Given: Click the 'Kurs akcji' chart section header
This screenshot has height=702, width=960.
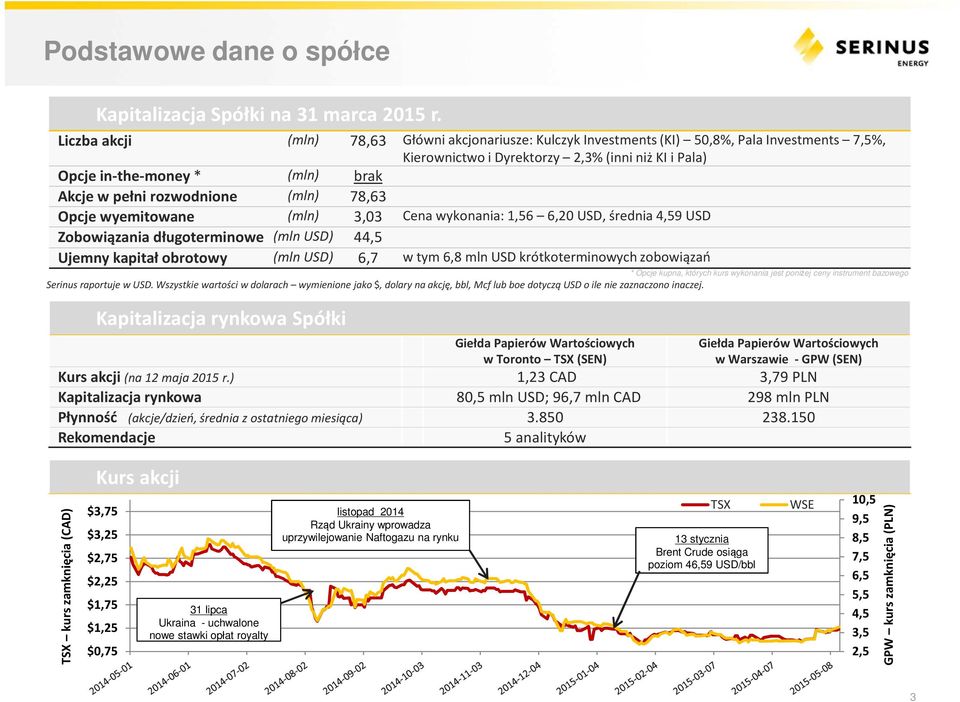Looking at the screenshot, I should [137, 477].
